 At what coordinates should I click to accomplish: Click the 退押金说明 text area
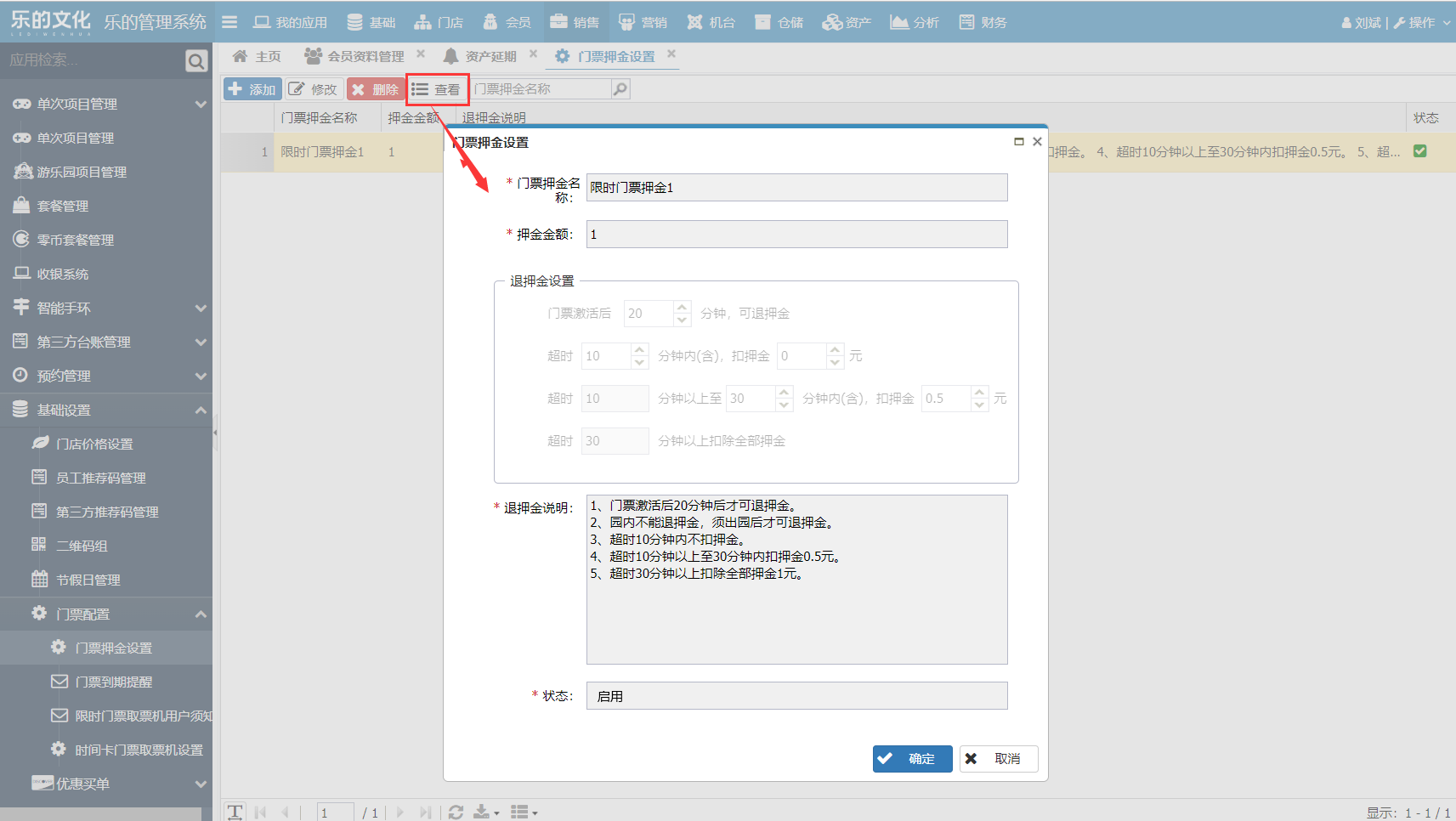796,580
